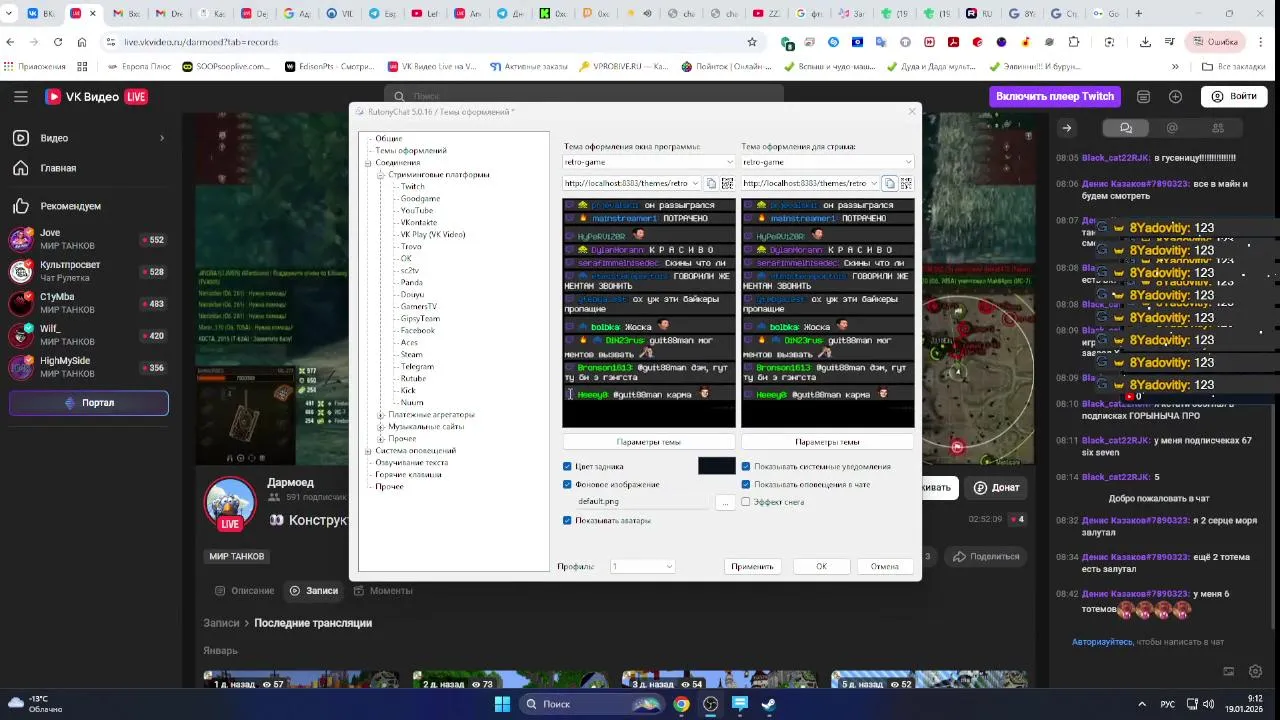Click the VK Видео LIVE logo
The image size is (1280, 720).
coord(96,96)
